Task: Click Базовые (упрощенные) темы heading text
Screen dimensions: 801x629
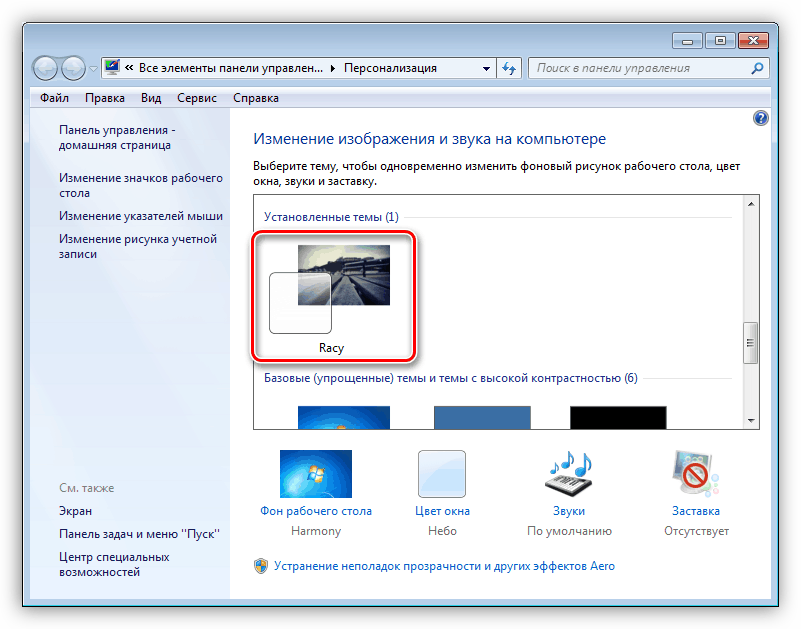Action: pyautogui.click(x=451, y=379)
